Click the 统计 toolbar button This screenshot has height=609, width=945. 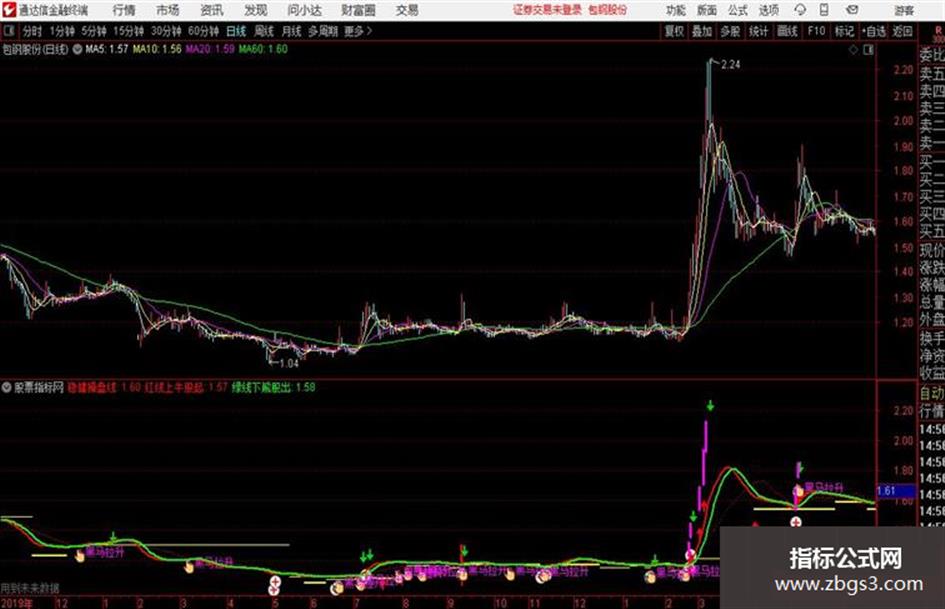(x=758, y=31)
